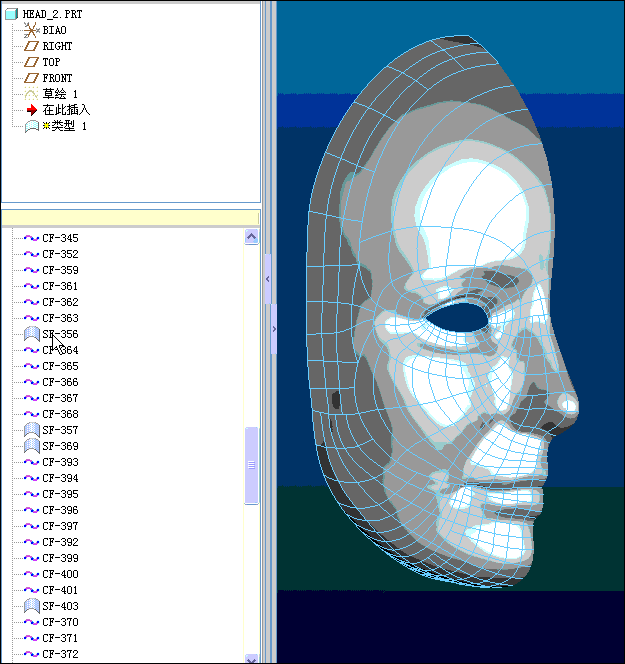Screen dimensions: 625x664
Task: Click the HEAD_2.PRT part icon
Action: point(11,14)
